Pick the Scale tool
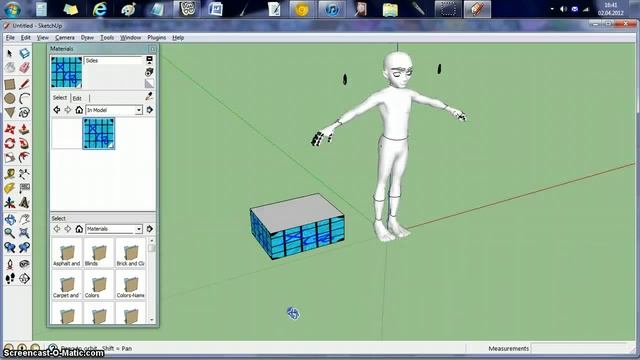This screenshot has width=640, height=360. (x=10, y=157)
